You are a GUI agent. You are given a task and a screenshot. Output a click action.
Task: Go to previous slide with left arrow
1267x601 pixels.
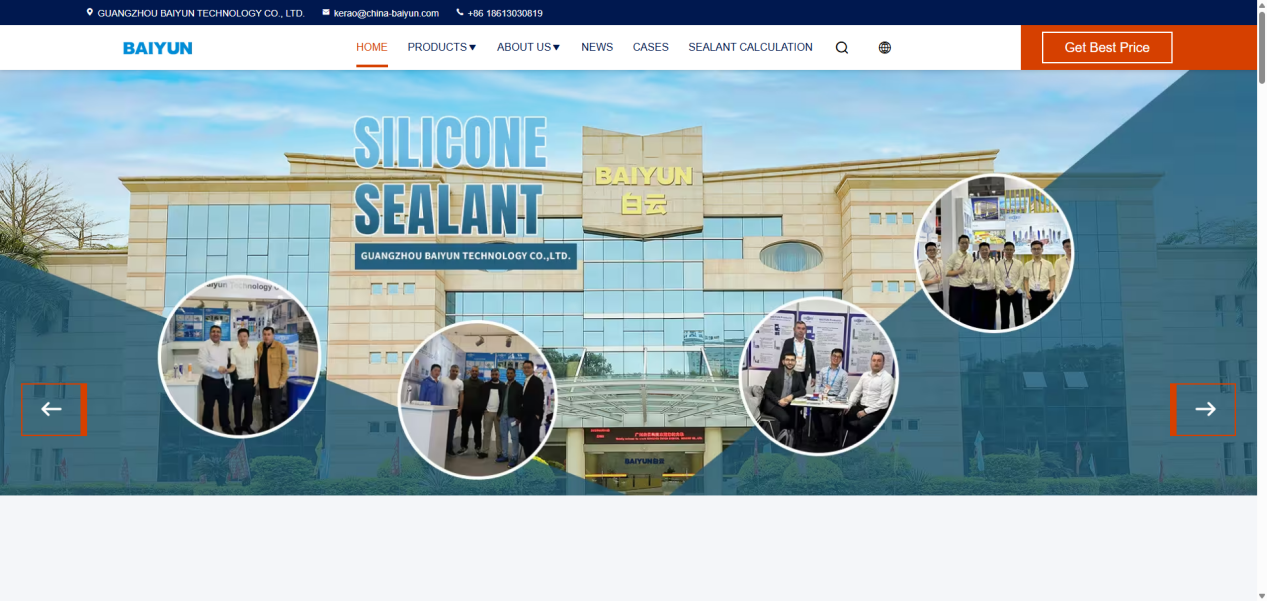click(x=54, y=409)
